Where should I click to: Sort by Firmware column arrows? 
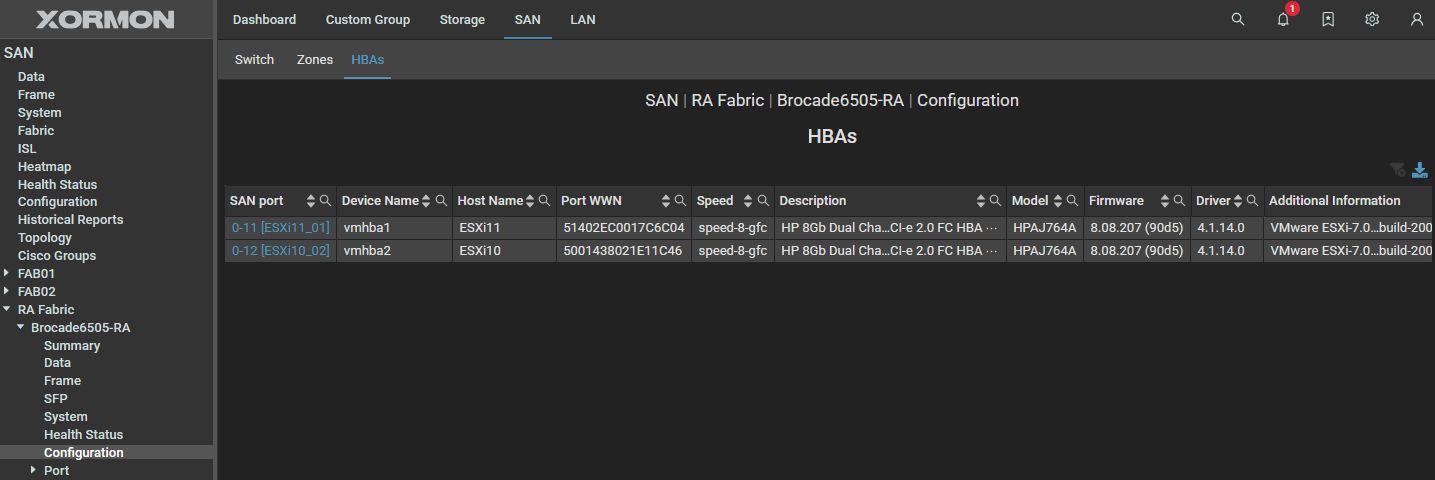1165,201
